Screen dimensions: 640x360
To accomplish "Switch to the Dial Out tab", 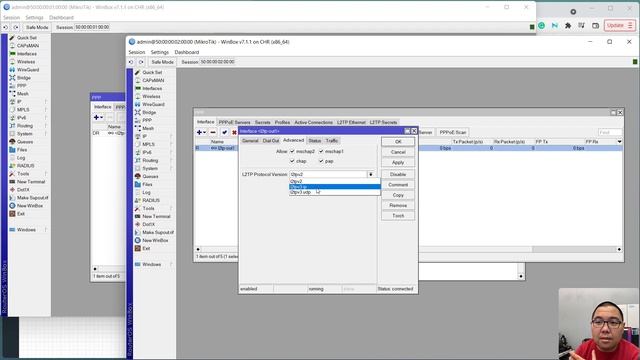I will pyautogui.click(x=271, y=141).
